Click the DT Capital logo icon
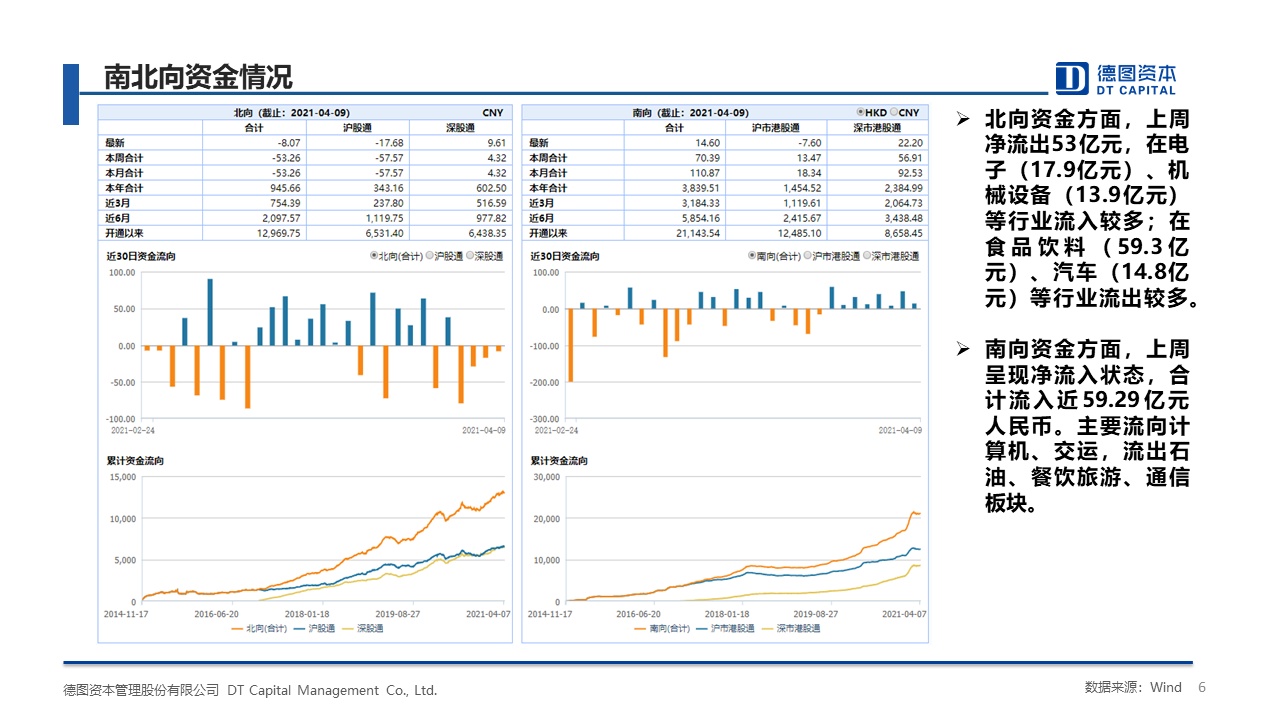The width and height of the screenshot is (1280, 720). click(1073, 78)
